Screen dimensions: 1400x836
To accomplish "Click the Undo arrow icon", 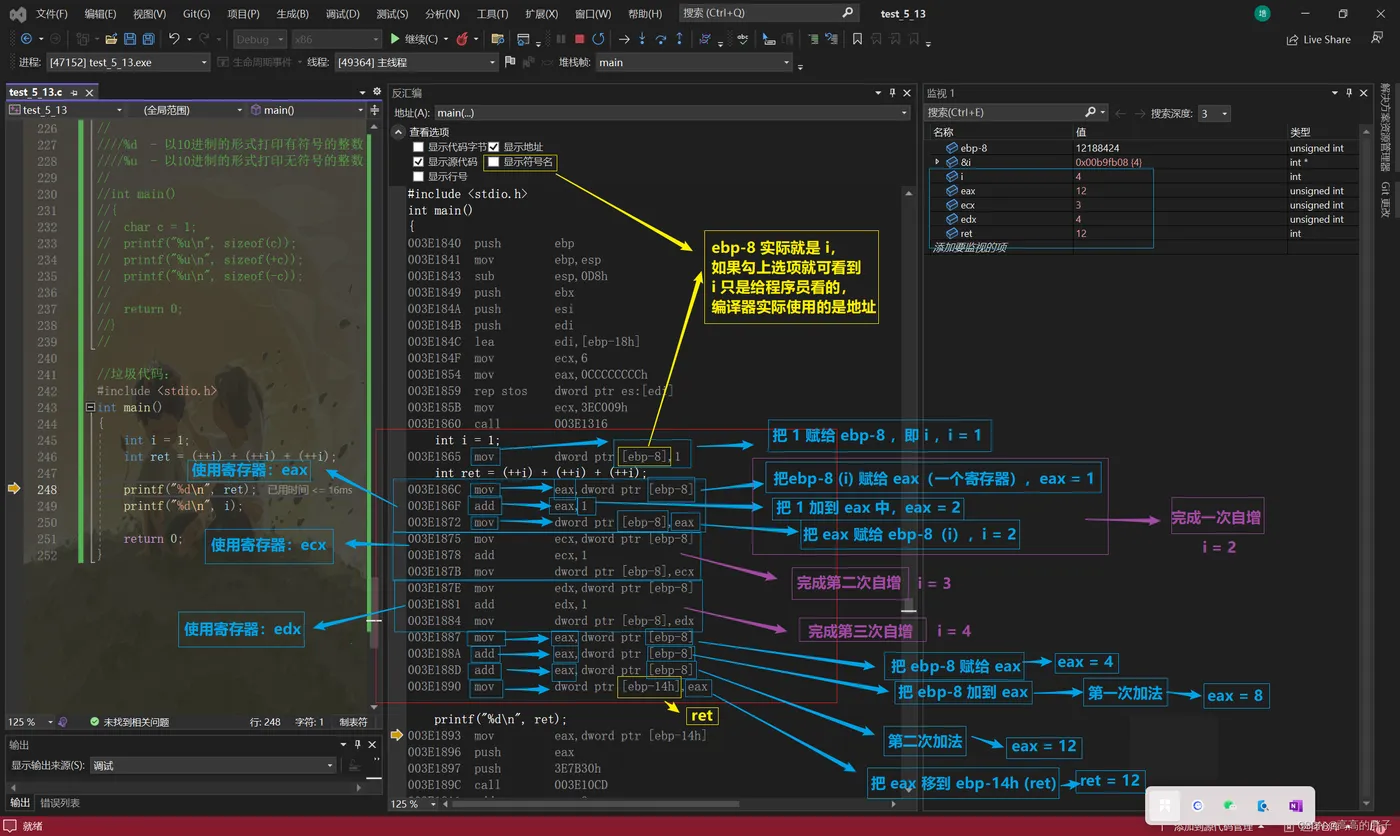I will tap(174, 39).
